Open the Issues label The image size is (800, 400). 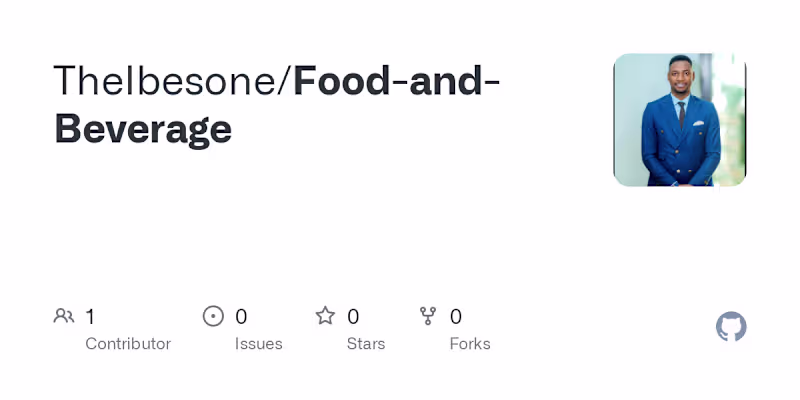(x=259, y=344)
